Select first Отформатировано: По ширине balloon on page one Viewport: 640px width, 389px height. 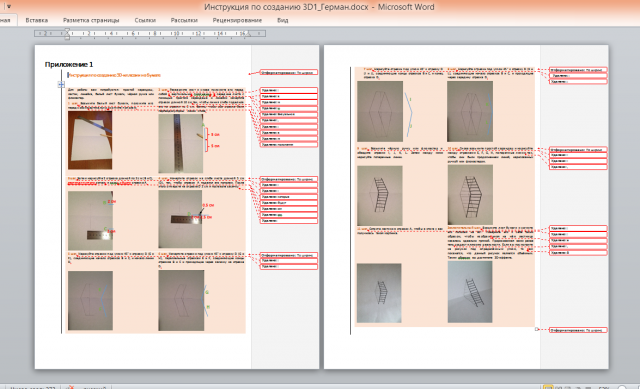coord(289,72)
